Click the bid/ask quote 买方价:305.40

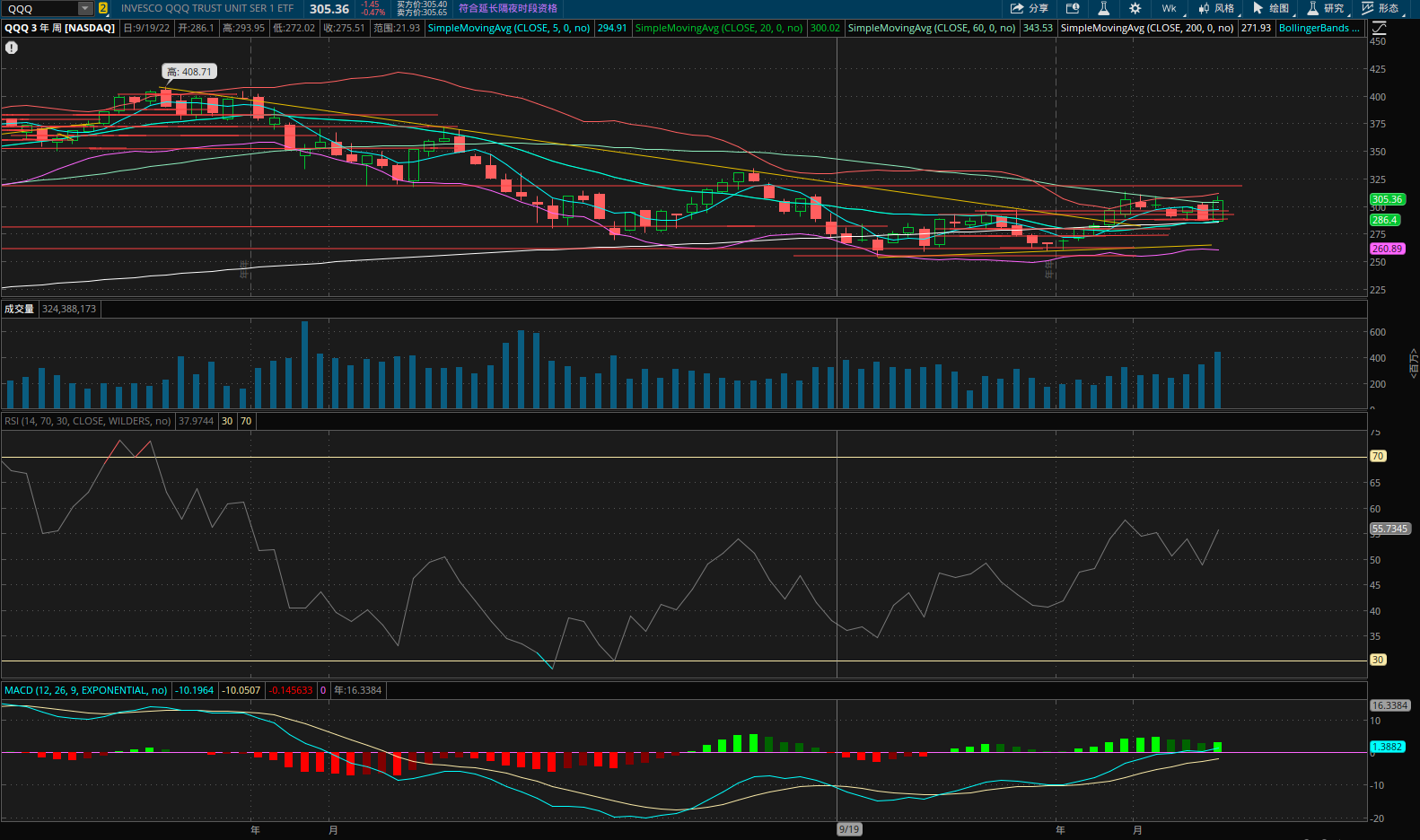click(422, 4)
